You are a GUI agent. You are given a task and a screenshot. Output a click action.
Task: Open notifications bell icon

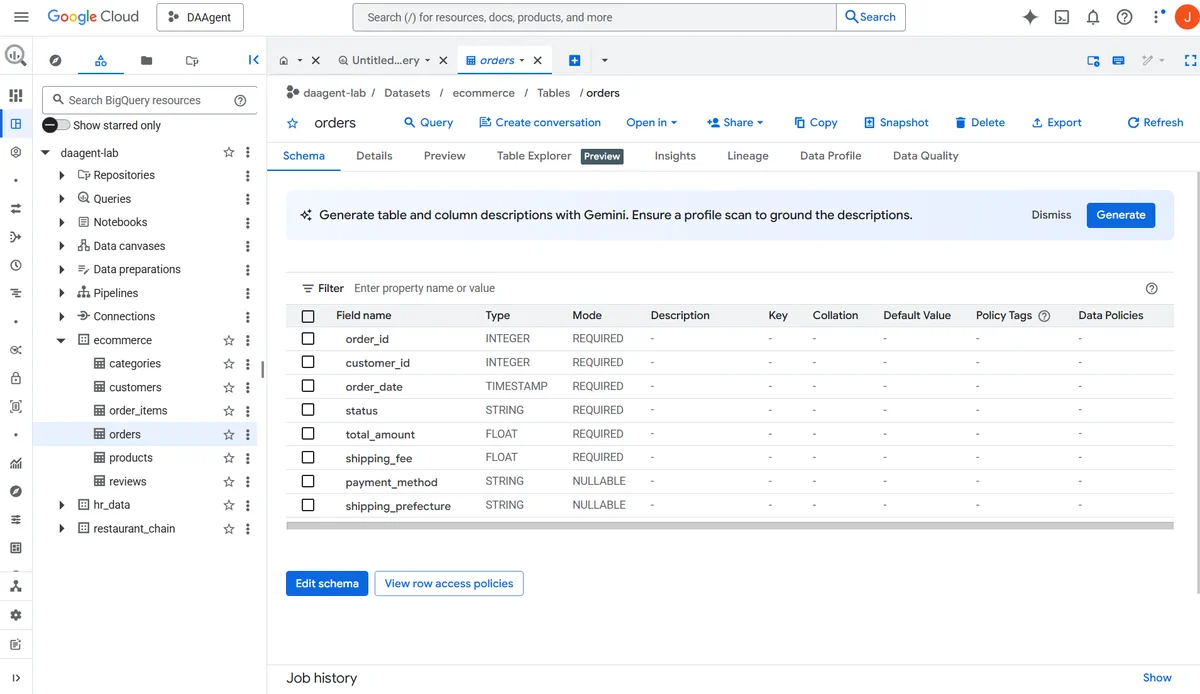coord(1093,17)
